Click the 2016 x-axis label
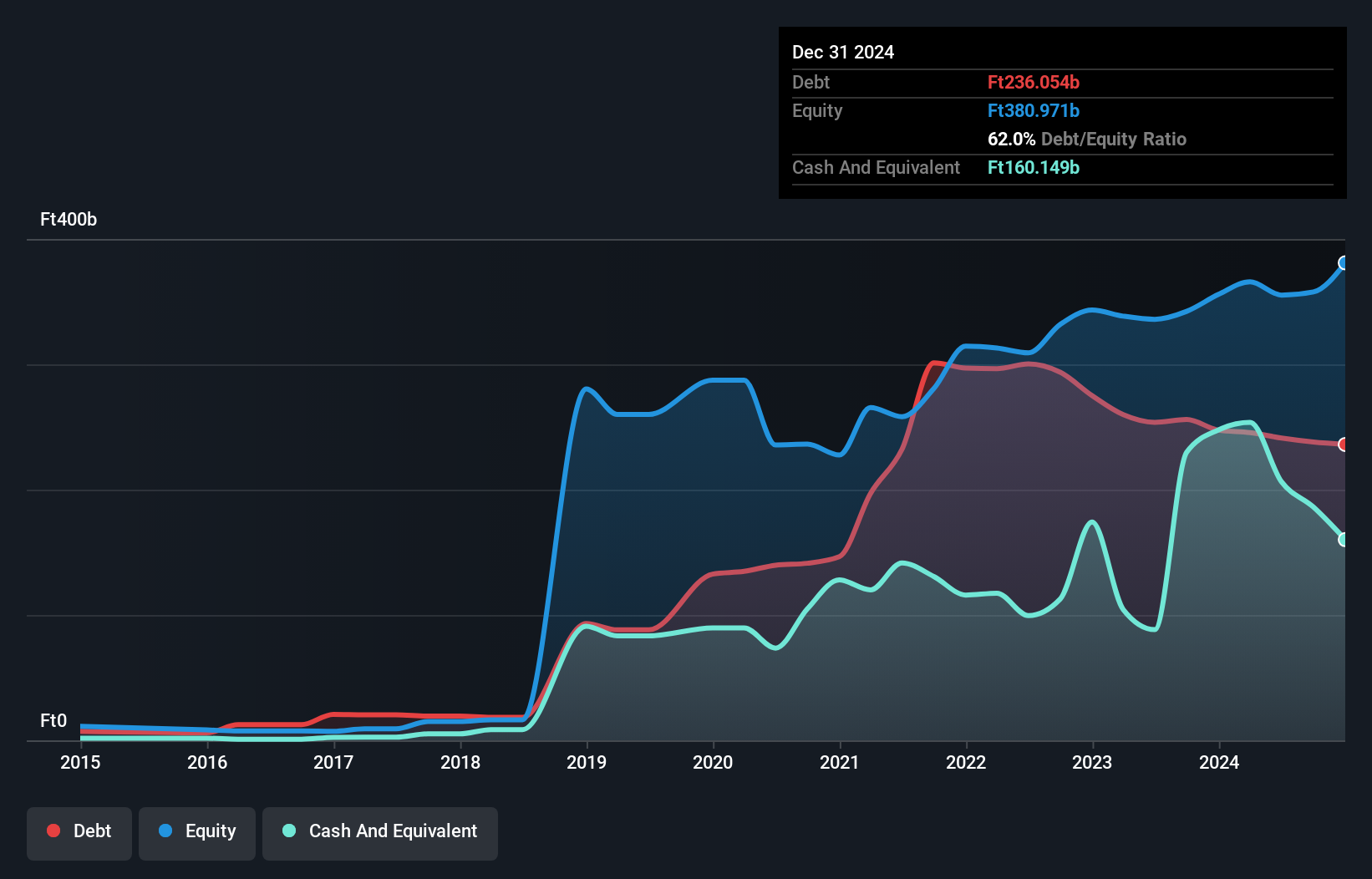The width and height of the screenshot is (1372, 879). (x=207, y=762)
